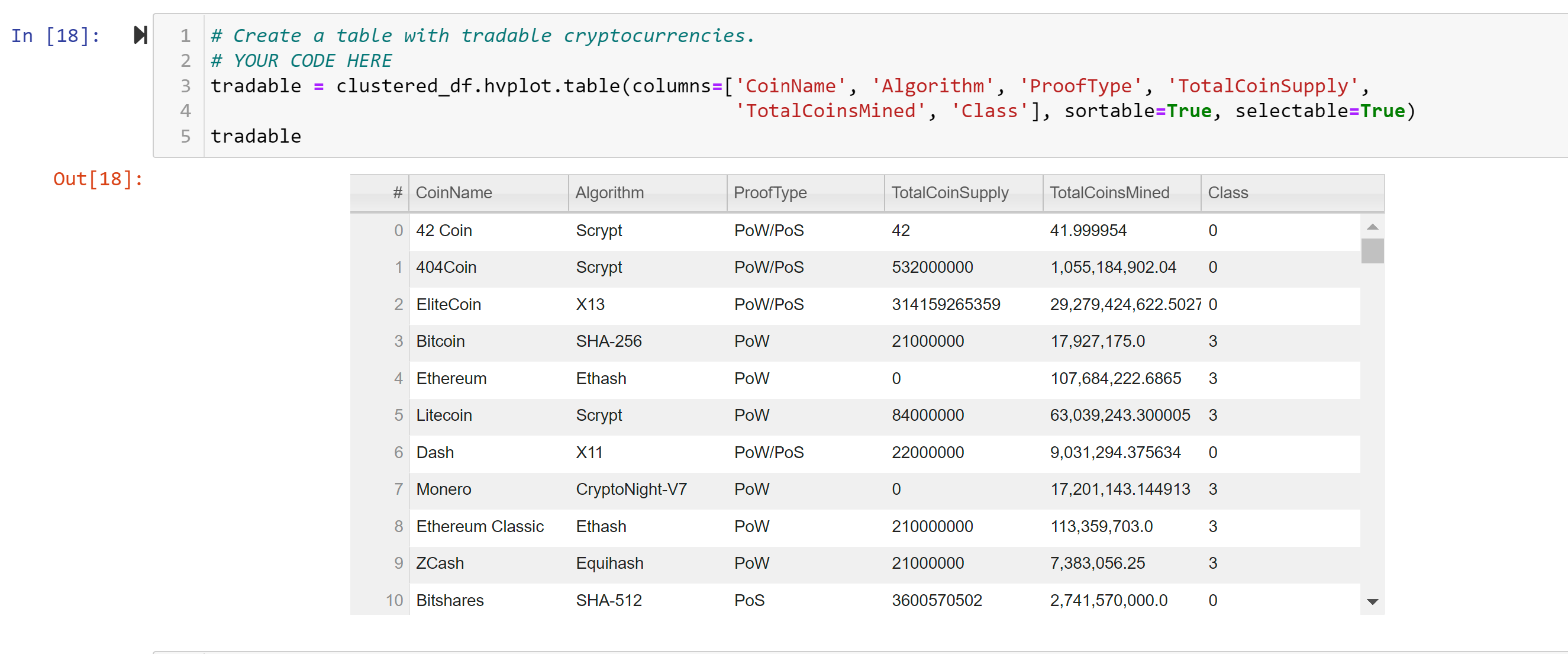The width and height of the screenshot is (1568, 654).
Task: Sort table by Algorithm column header
Action: tap(648, 193)
